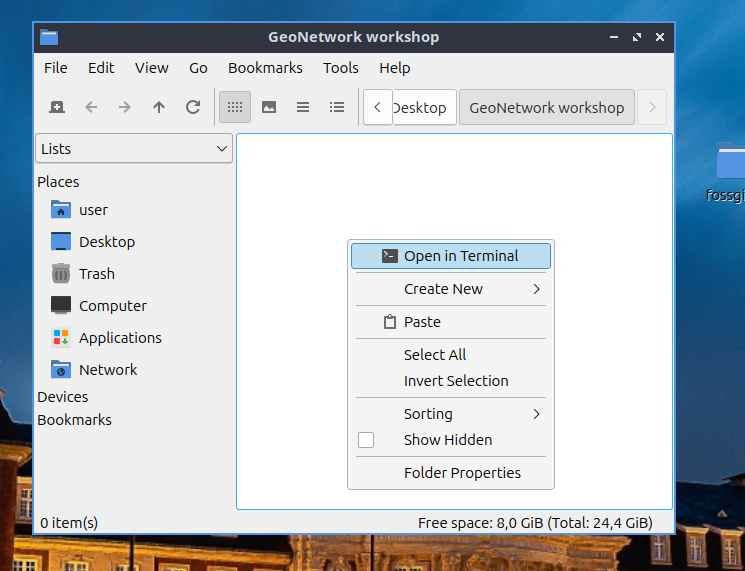Close the GeoNetwork workshop window
Image resolution: width=745 pixels, height=571 pixels.
660,37
